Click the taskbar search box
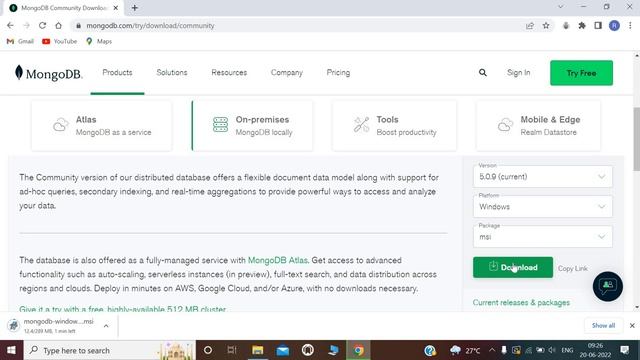 pos(109,350)
